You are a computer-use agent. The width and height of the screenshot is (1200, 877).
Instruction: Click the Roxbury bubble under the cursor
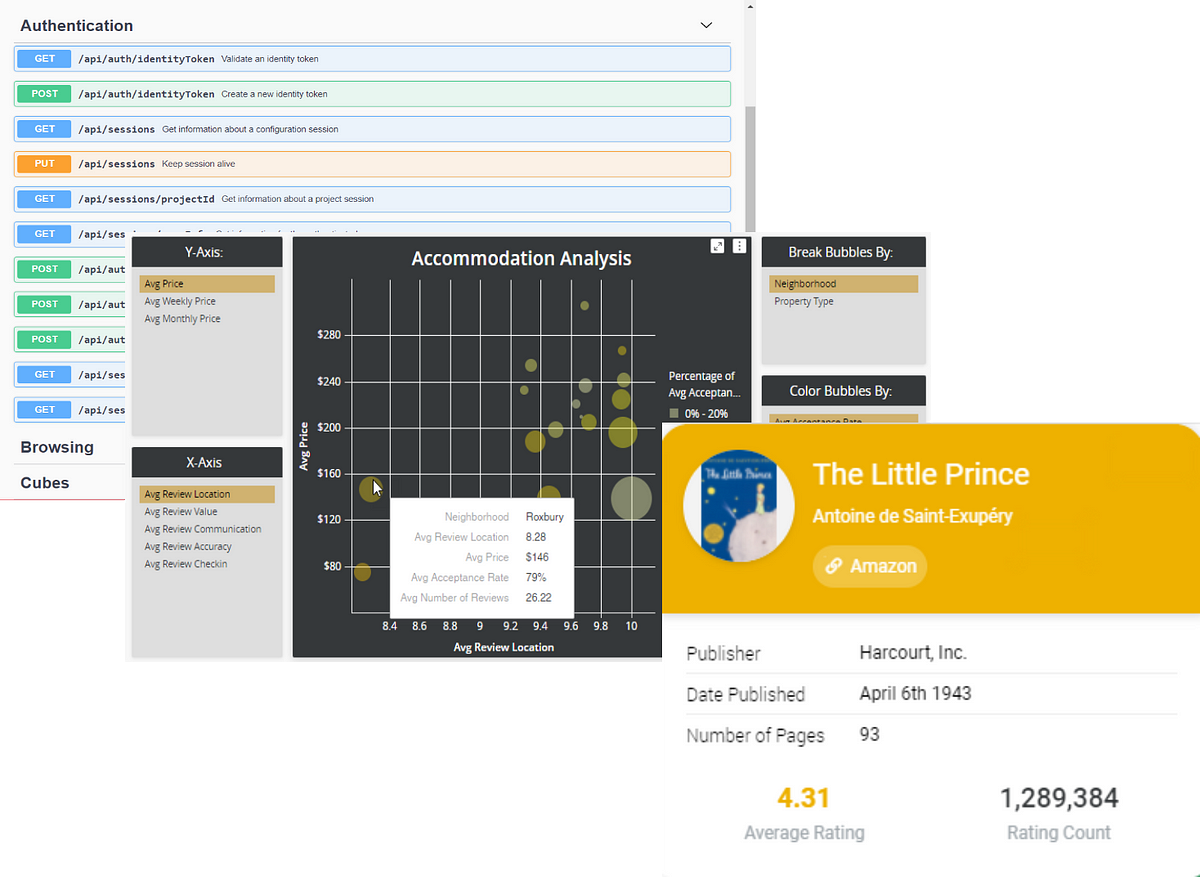370,489
